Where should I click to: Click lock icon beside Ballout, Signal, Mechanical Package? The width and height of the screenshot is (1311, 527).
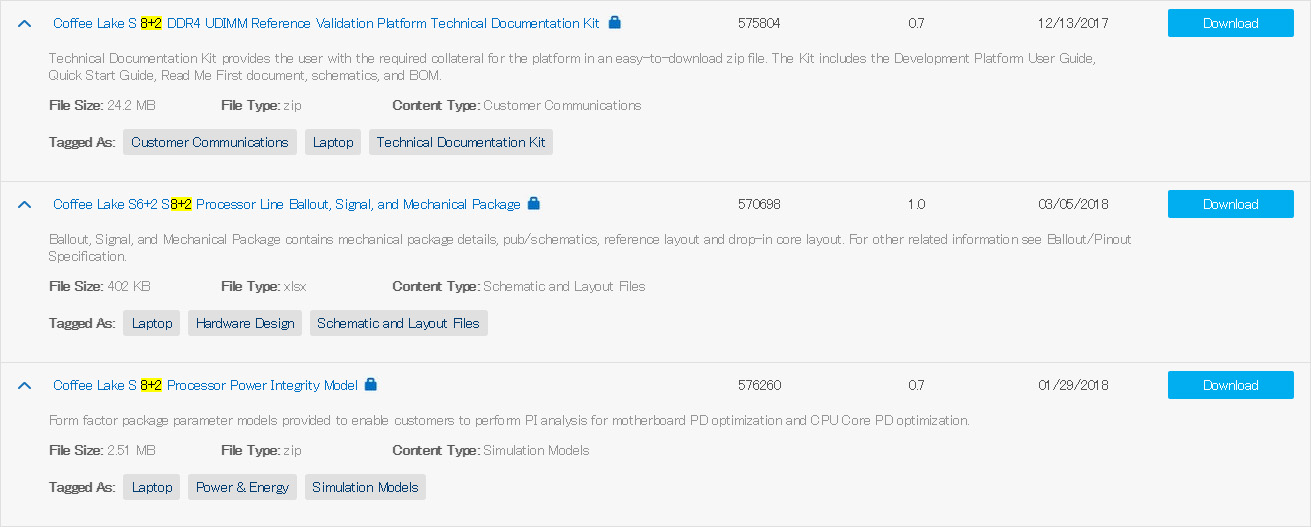coord(533,203)
